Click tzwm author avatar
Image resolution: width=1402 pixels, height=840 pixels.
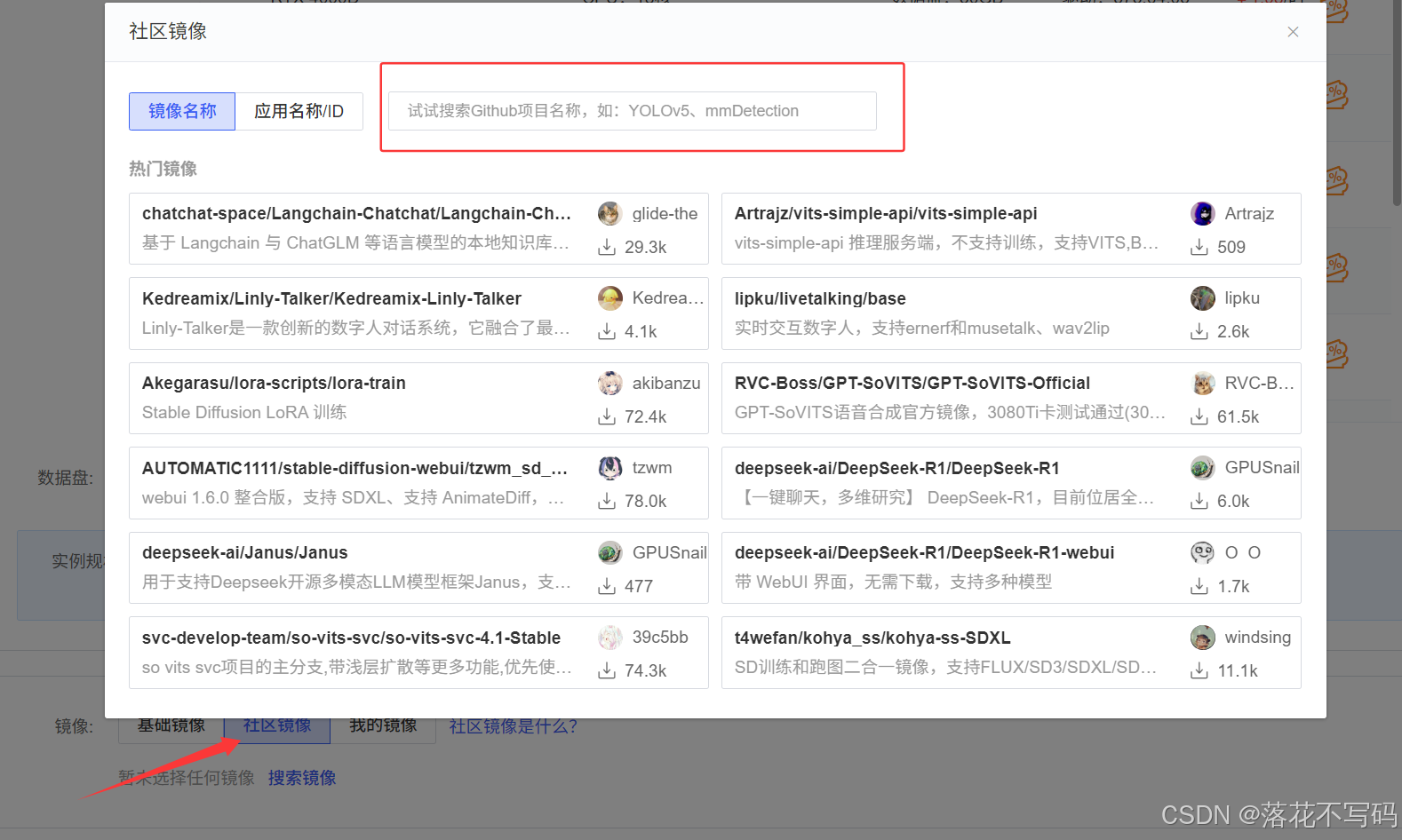pos(609,468)
